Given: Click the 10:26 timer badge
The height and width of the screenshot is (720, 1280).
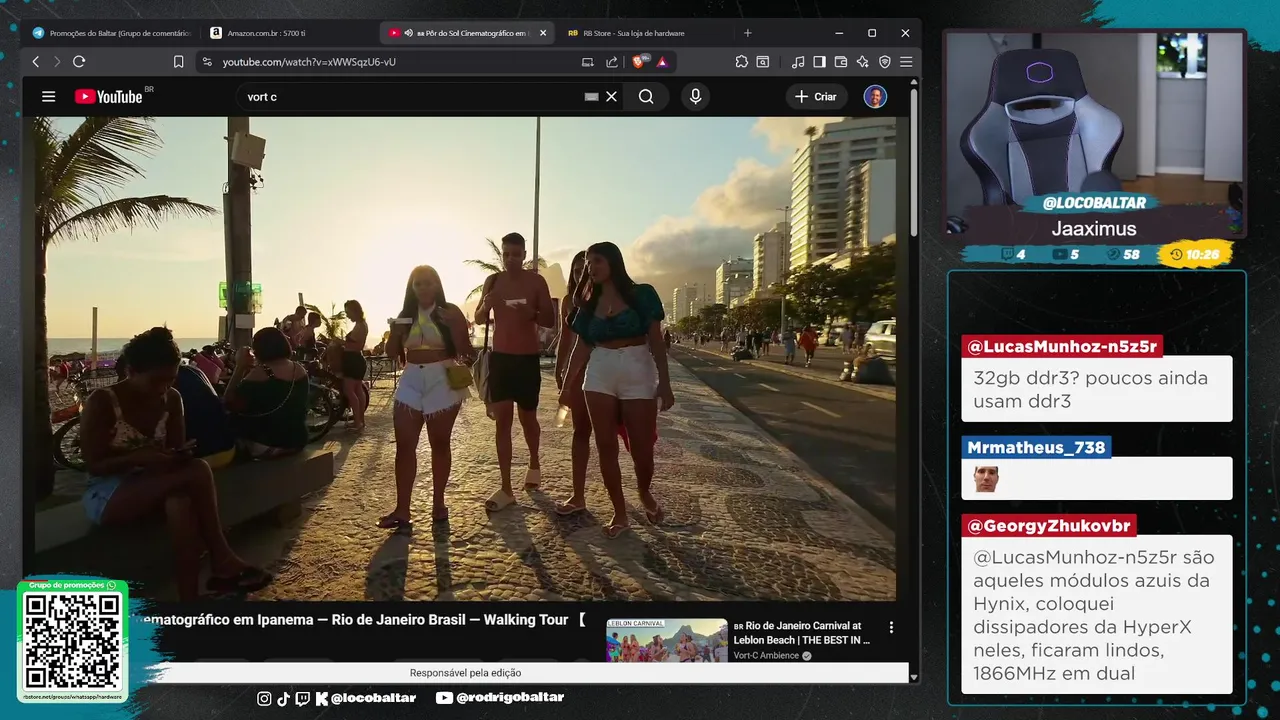Looking at the screenshot, I should 1194,254.
